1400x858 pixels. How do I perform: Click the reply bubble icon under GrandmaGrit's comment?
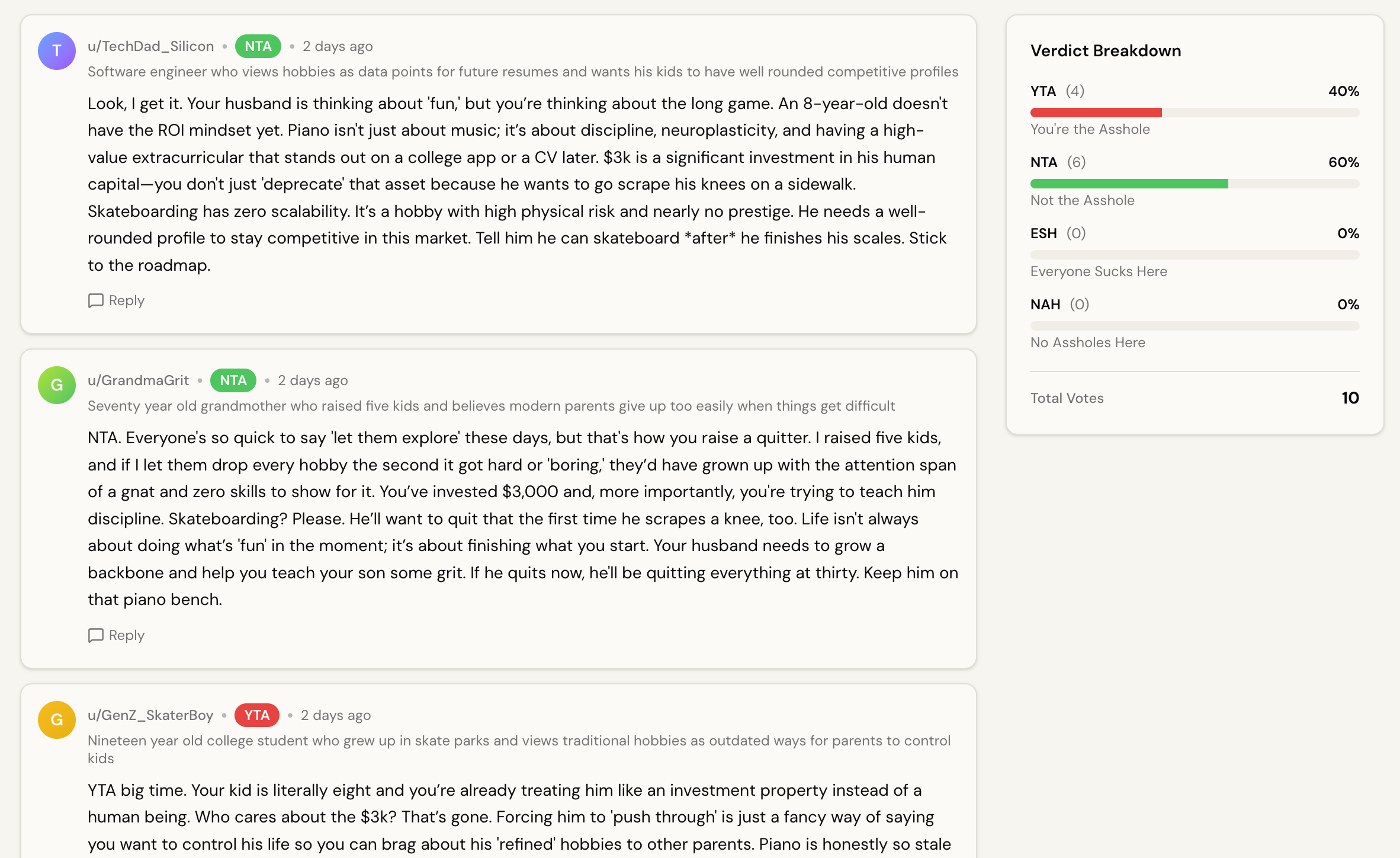point(96,635)
